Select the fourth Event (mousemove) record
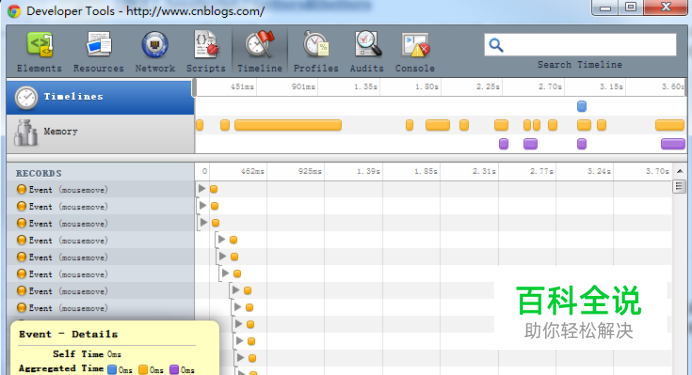The height and width of the screenshot is (375, 692). (x=101, y=240)
